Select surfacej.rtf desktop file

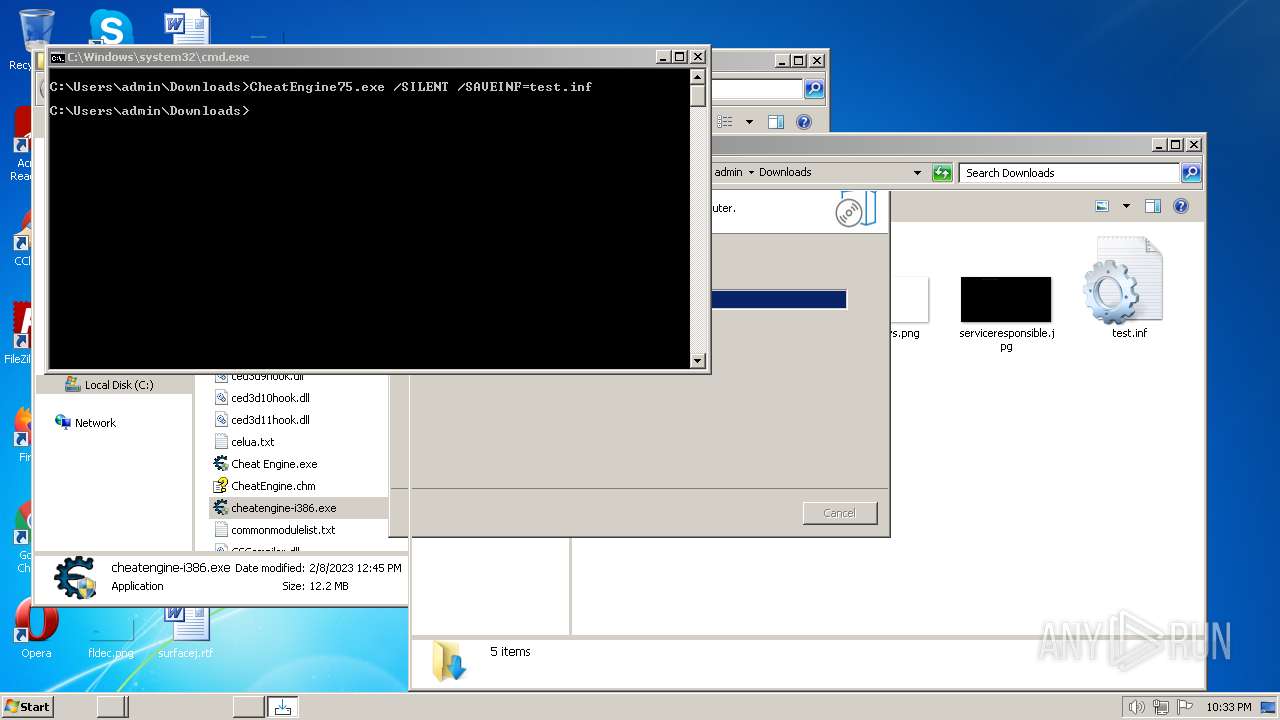click(x=186, y=630)
